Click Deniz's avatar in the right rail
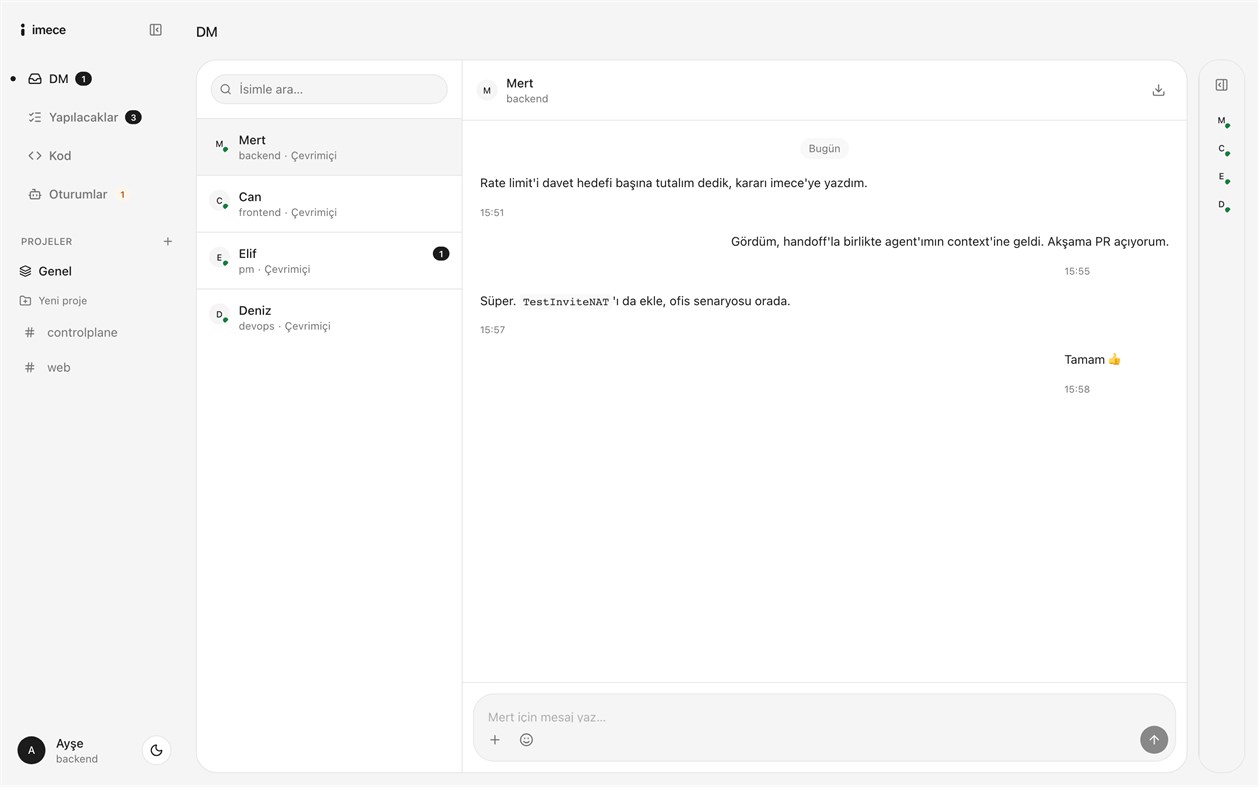 (1222, 205)
